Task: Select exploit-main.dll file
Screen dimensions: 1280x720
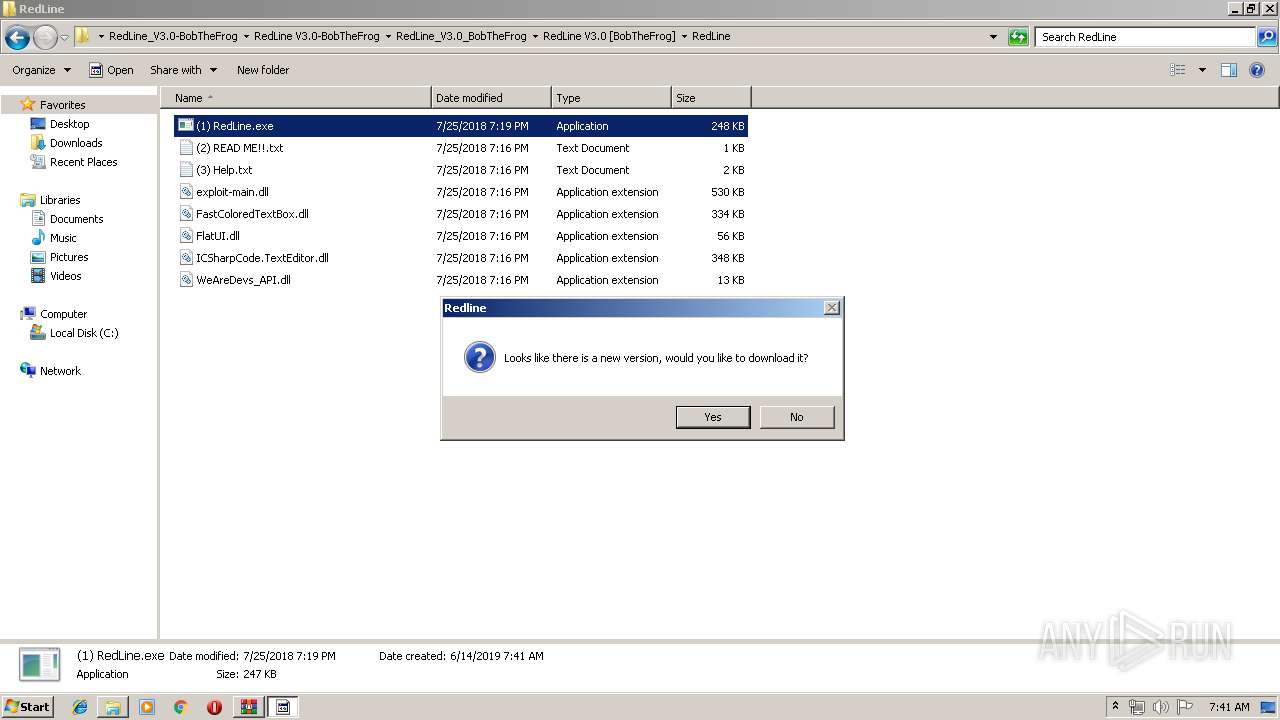Action: click(x=461, y=192)
